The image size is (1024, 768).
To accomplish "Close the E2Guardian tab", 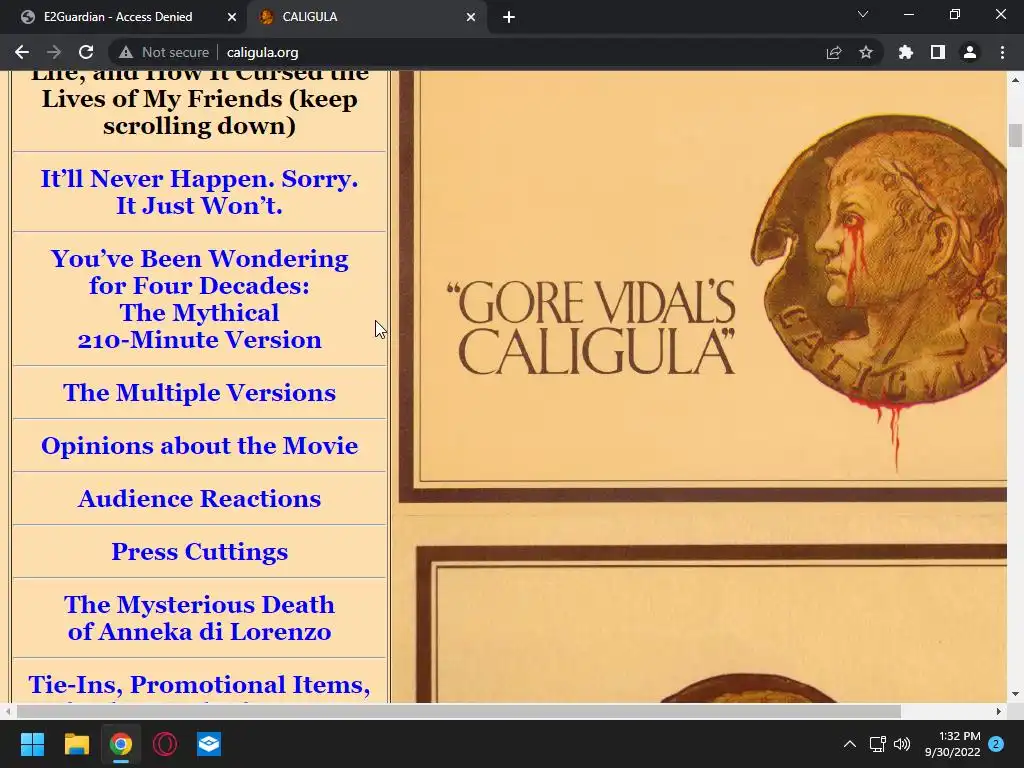I will point(232,17).
